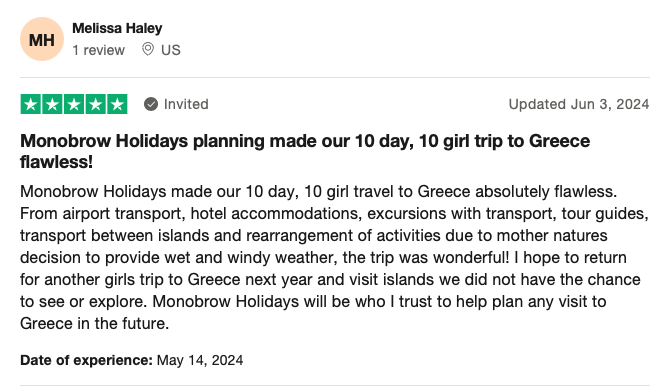Select the fifth green rating star
The height and width of the screenshot is (390, 668).
pyautogui.click(x=117, y=104)
